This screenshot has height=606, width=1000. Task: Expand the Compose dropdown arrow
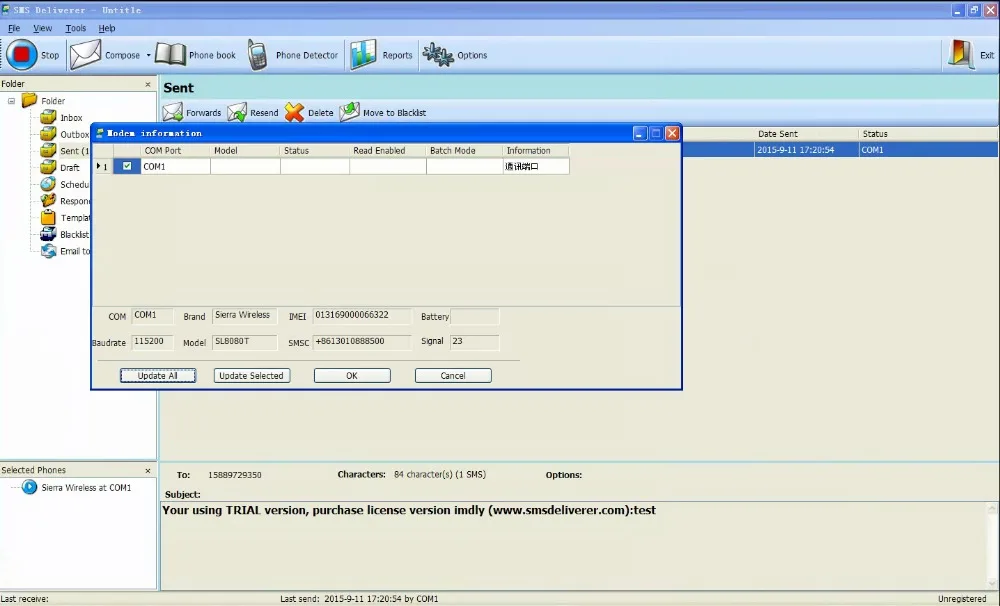pyautogui.click(x=149, y=56)
